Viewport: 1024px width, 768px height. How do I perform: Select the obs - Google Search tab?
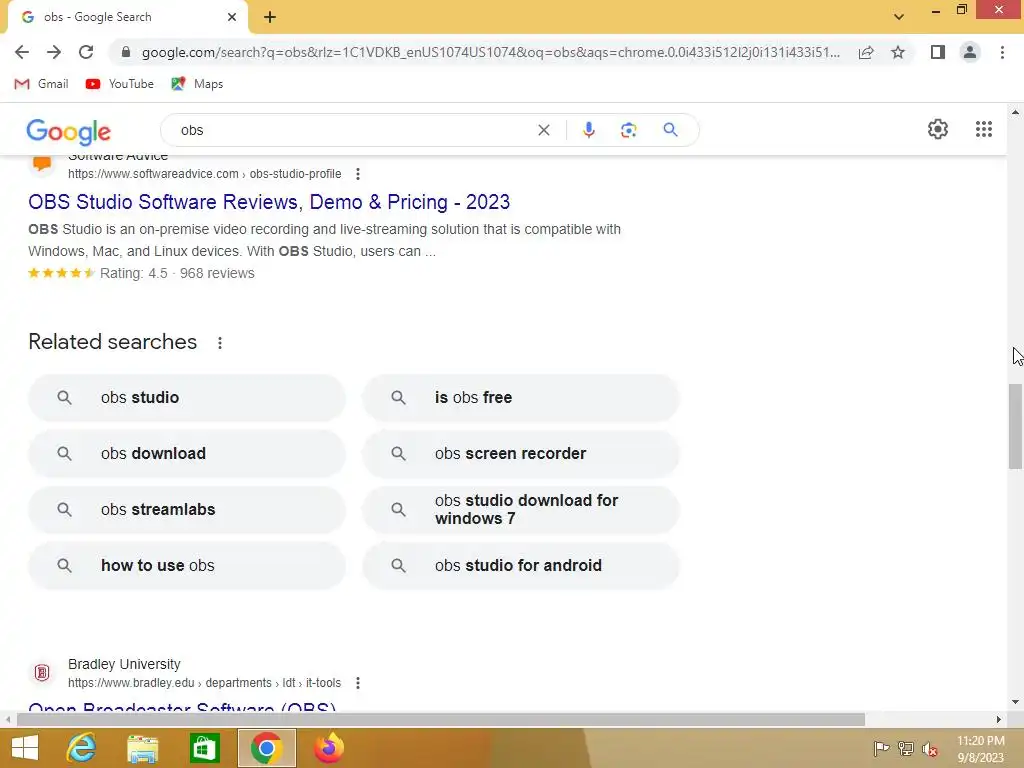coord(127,17)
